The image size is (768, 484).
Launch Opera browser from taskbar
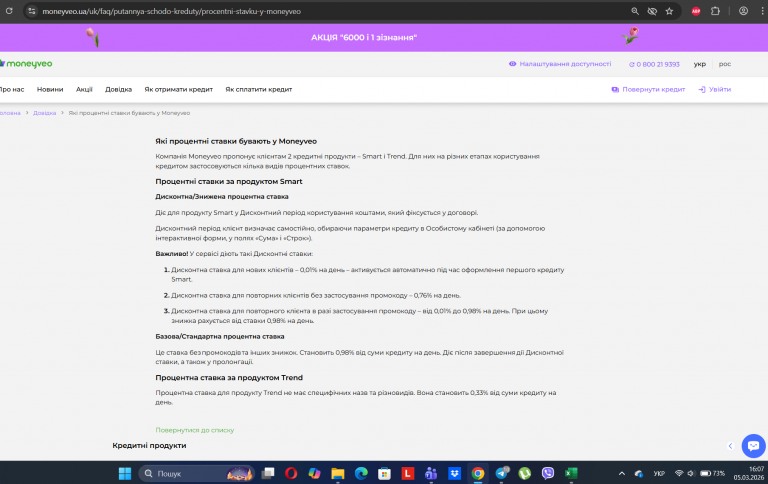(x=291, y=473)
